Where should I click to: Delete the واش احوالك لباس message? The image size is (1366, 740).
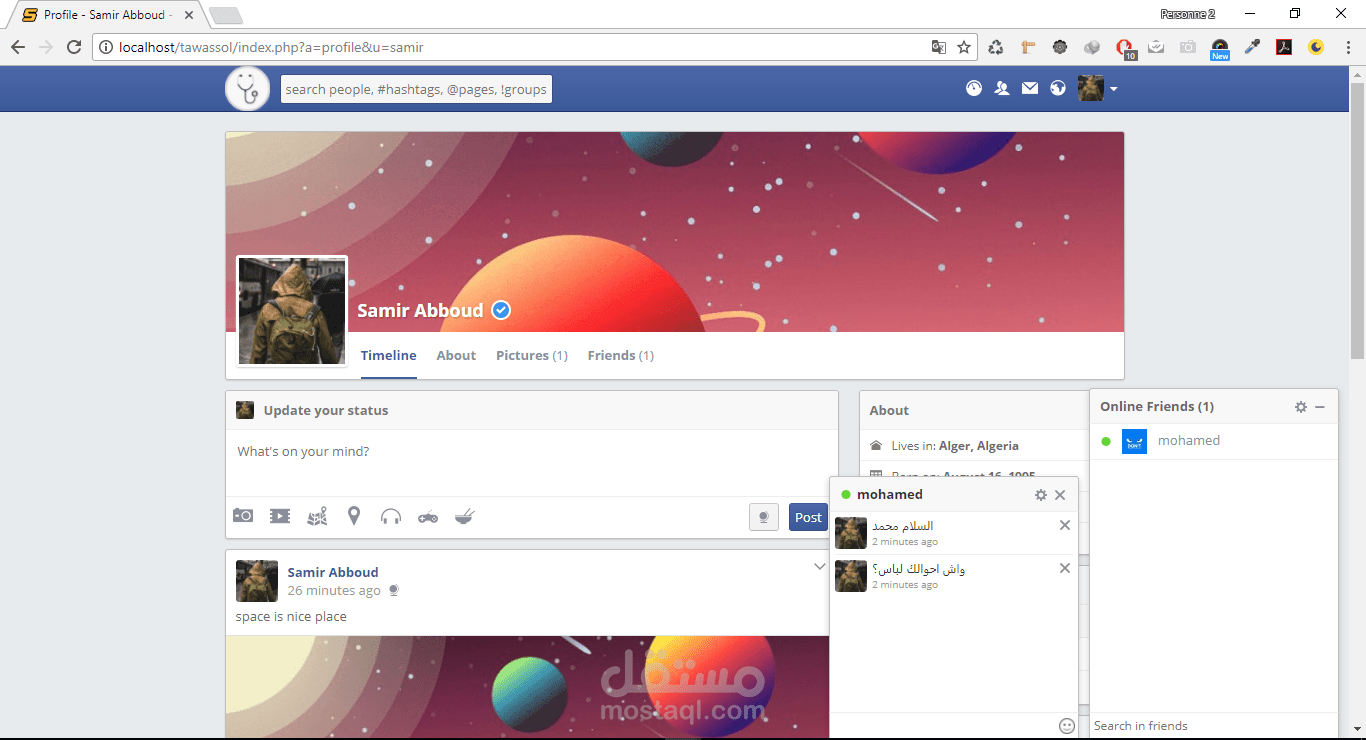click(1065, 568)
